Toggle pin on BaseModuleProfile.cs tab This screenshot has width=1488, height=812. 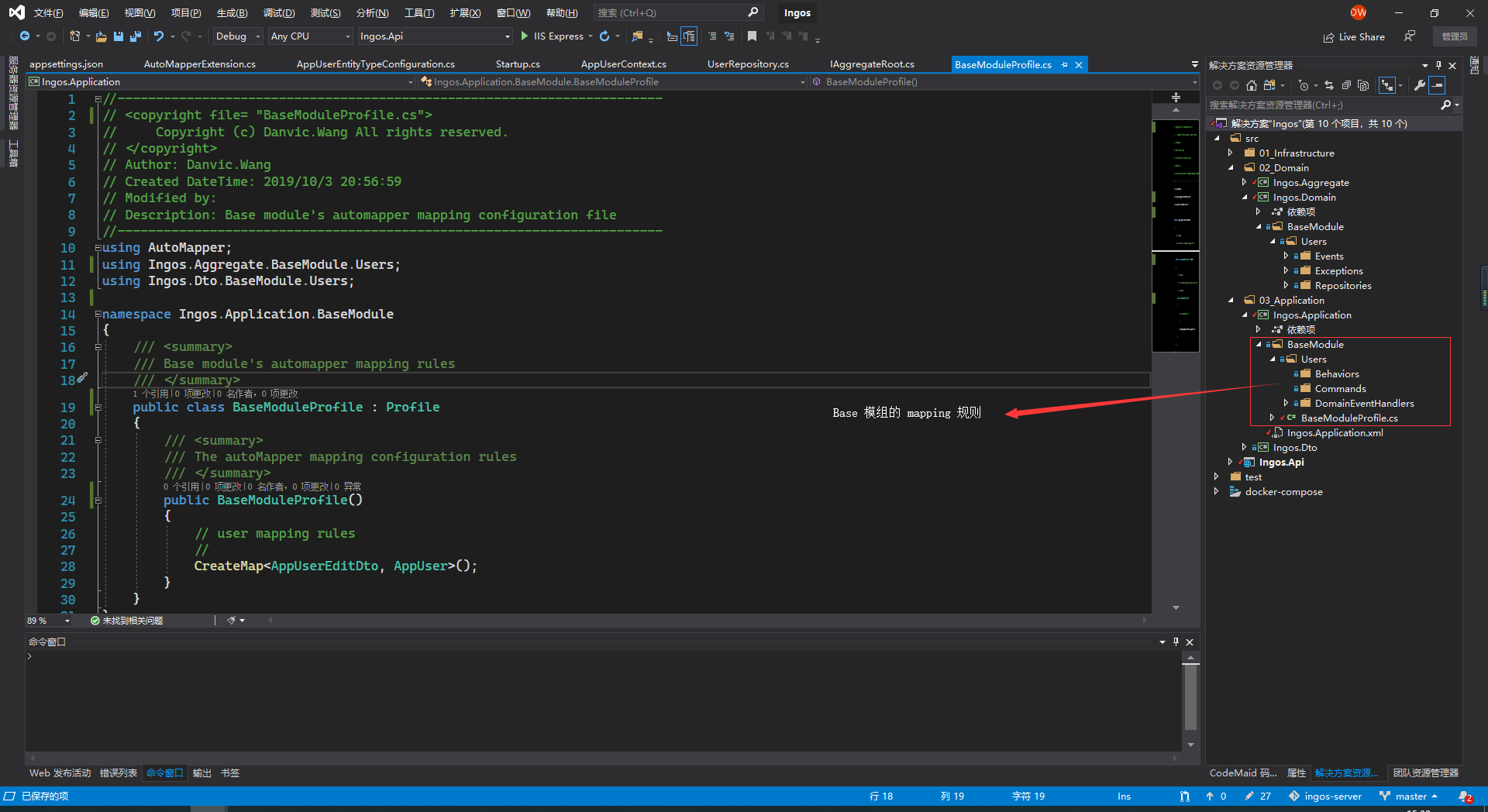[1064, 65]
